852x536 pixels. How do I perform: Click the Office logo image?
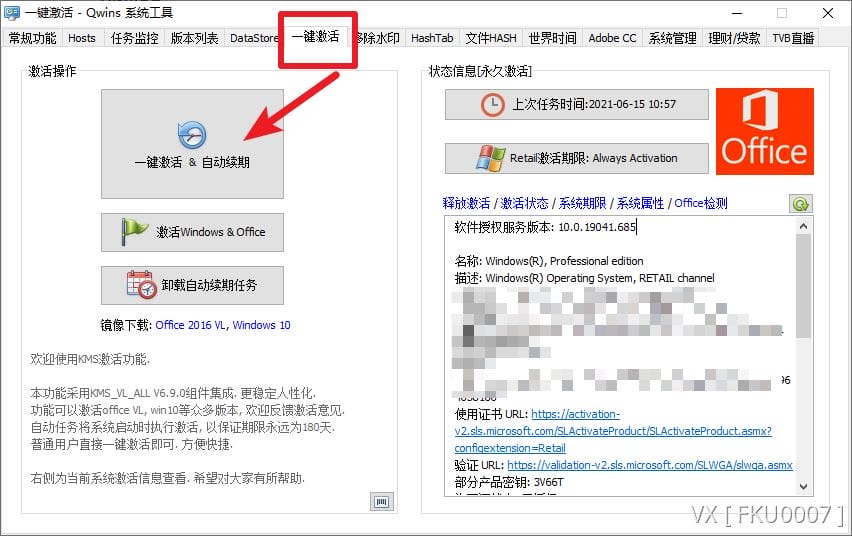pos(765,131)
